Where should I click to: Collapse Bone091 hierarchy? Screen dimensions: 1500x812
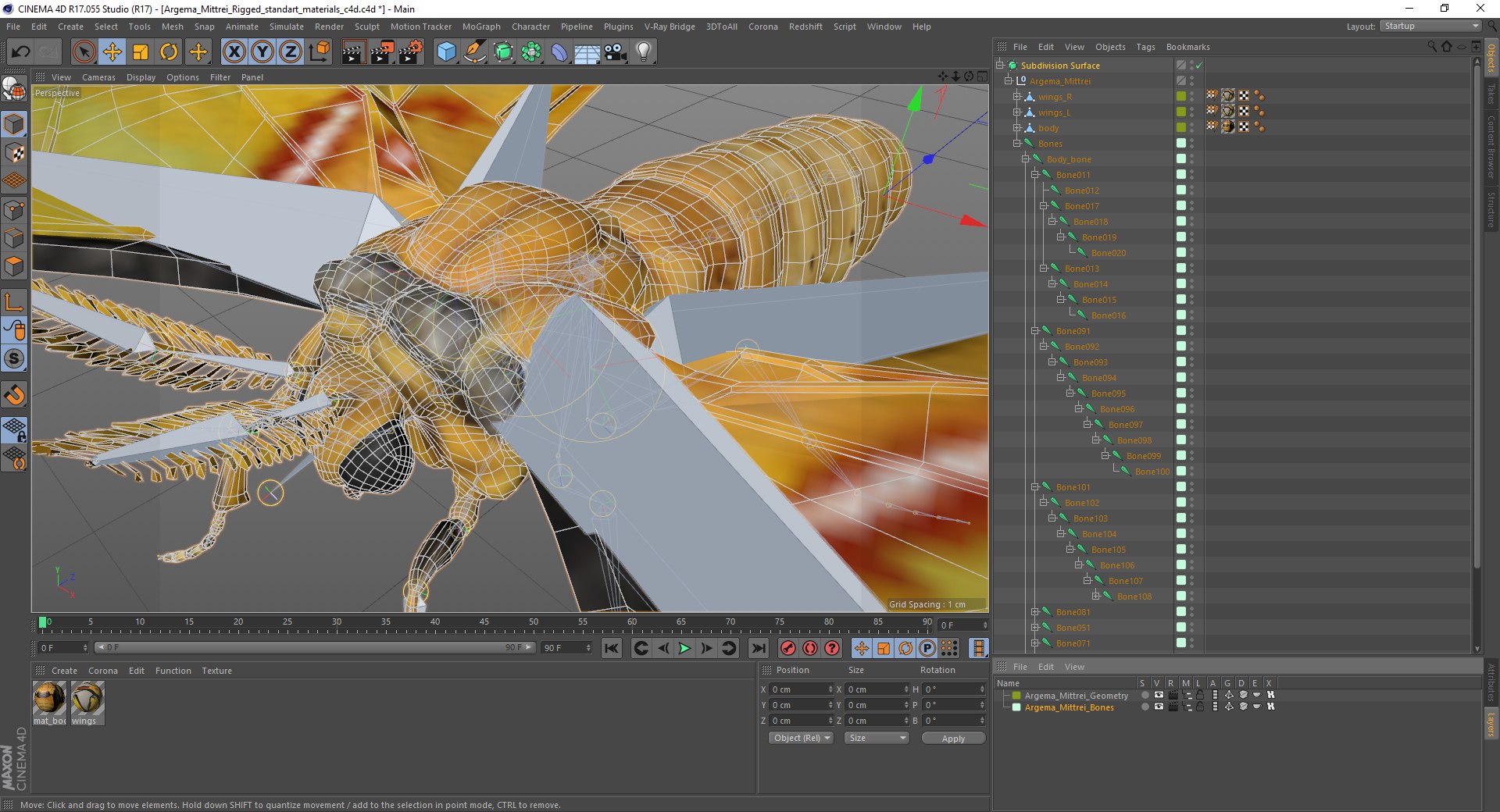click(1034, 331)
